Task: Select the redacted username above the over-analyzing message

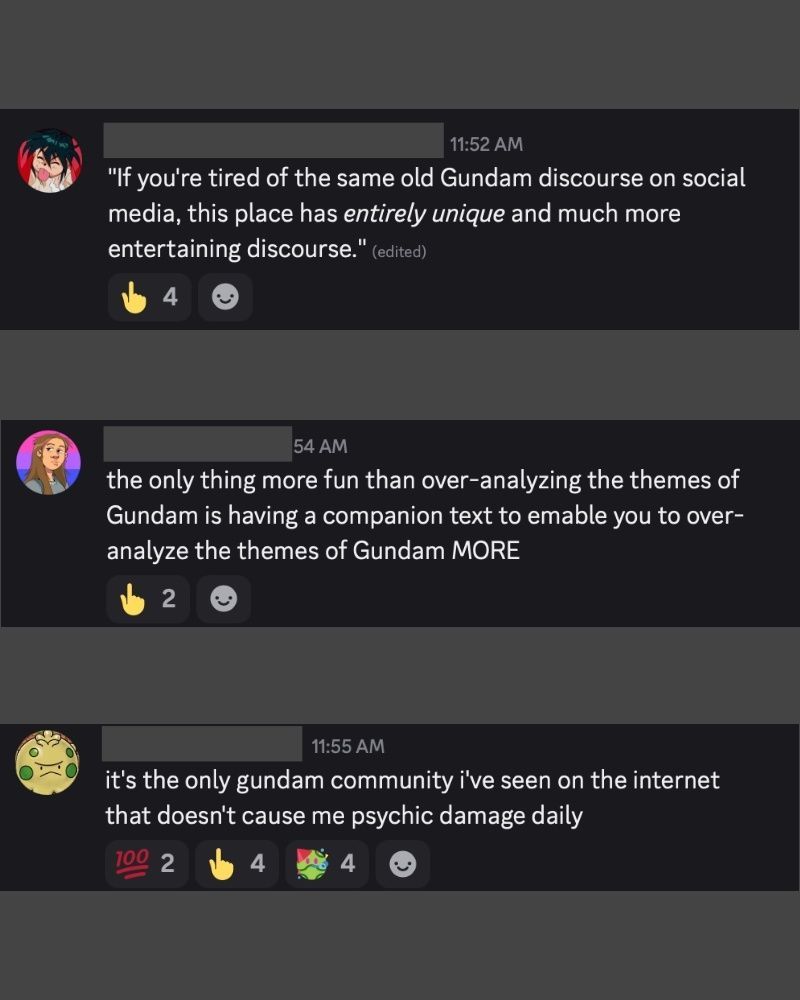Action: (x=198, y=444)
